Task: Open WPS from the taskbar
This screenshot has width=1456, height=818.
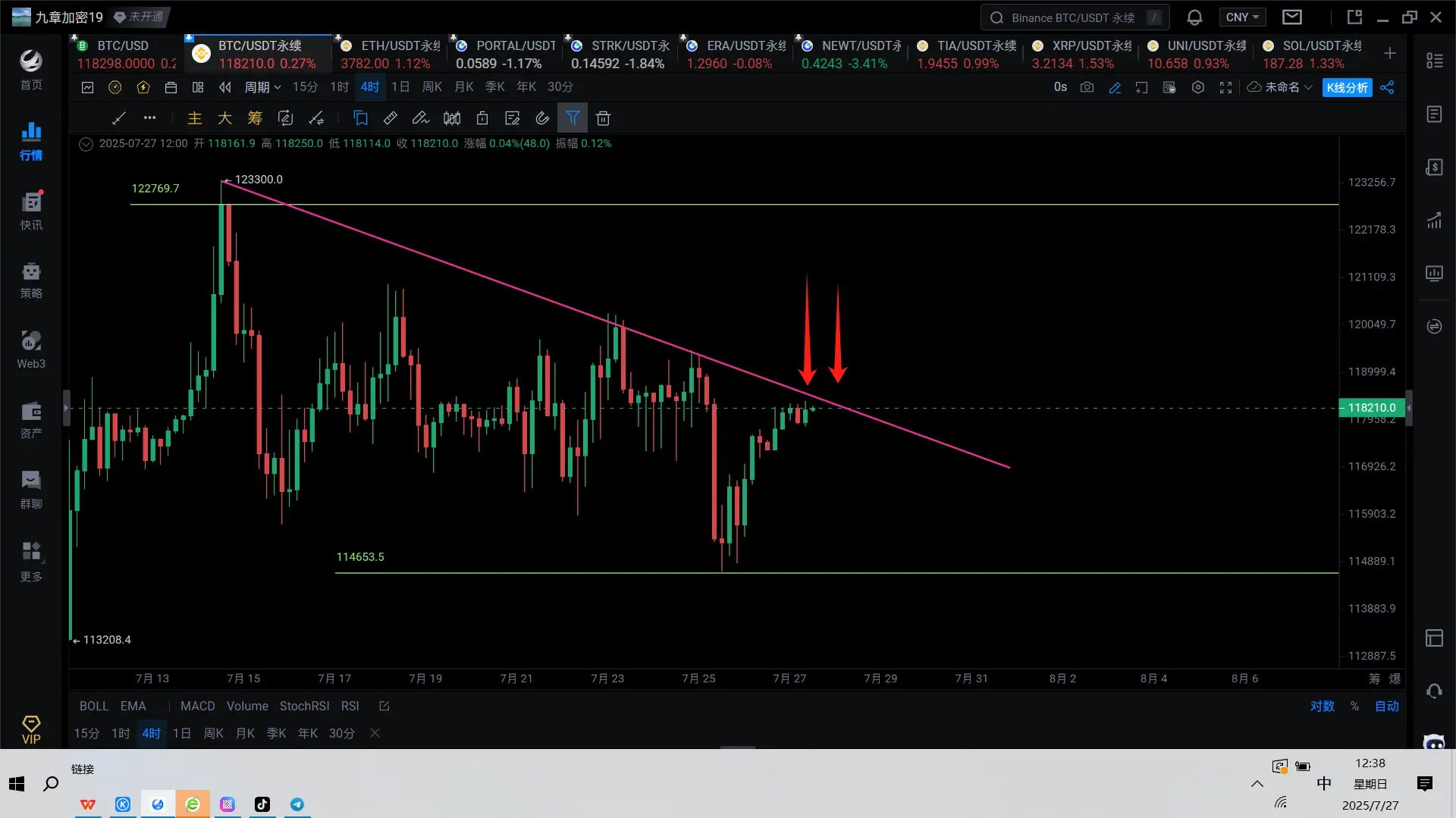Action: point(88,804)
